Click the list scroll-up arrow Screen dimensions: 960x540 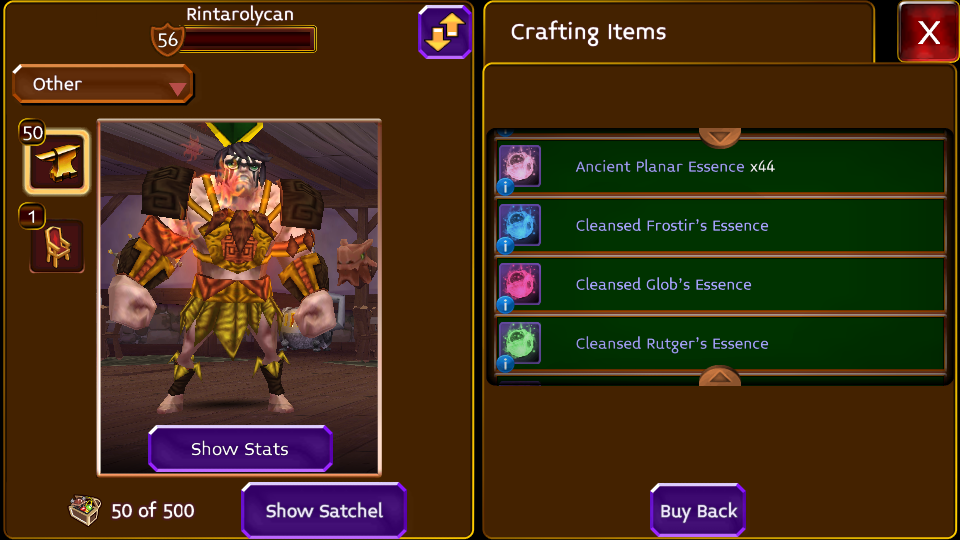[719, 137]
